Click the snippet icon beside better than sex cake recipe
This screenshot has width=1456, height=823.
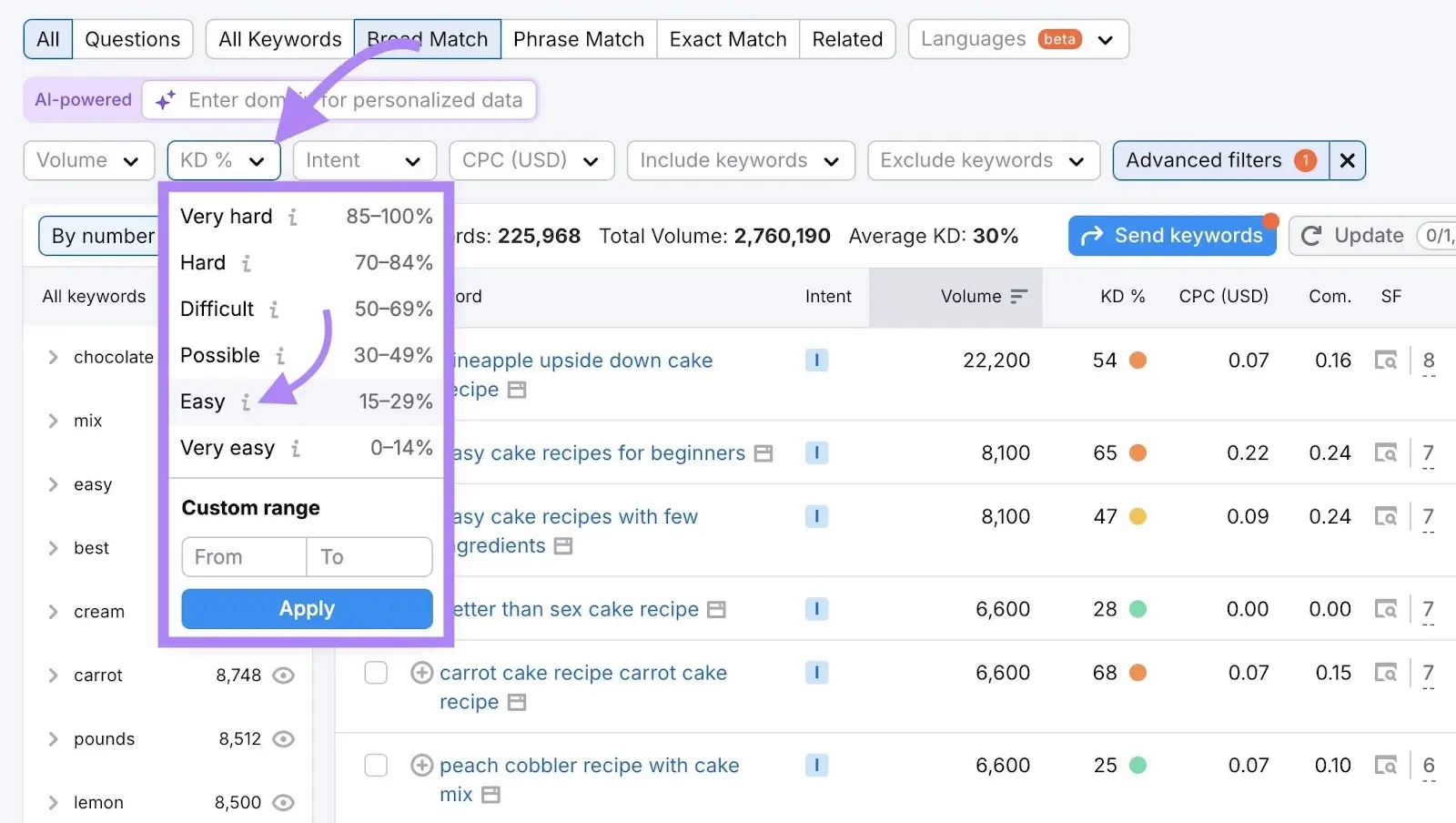pyautogui.click(x=718, y=610)
